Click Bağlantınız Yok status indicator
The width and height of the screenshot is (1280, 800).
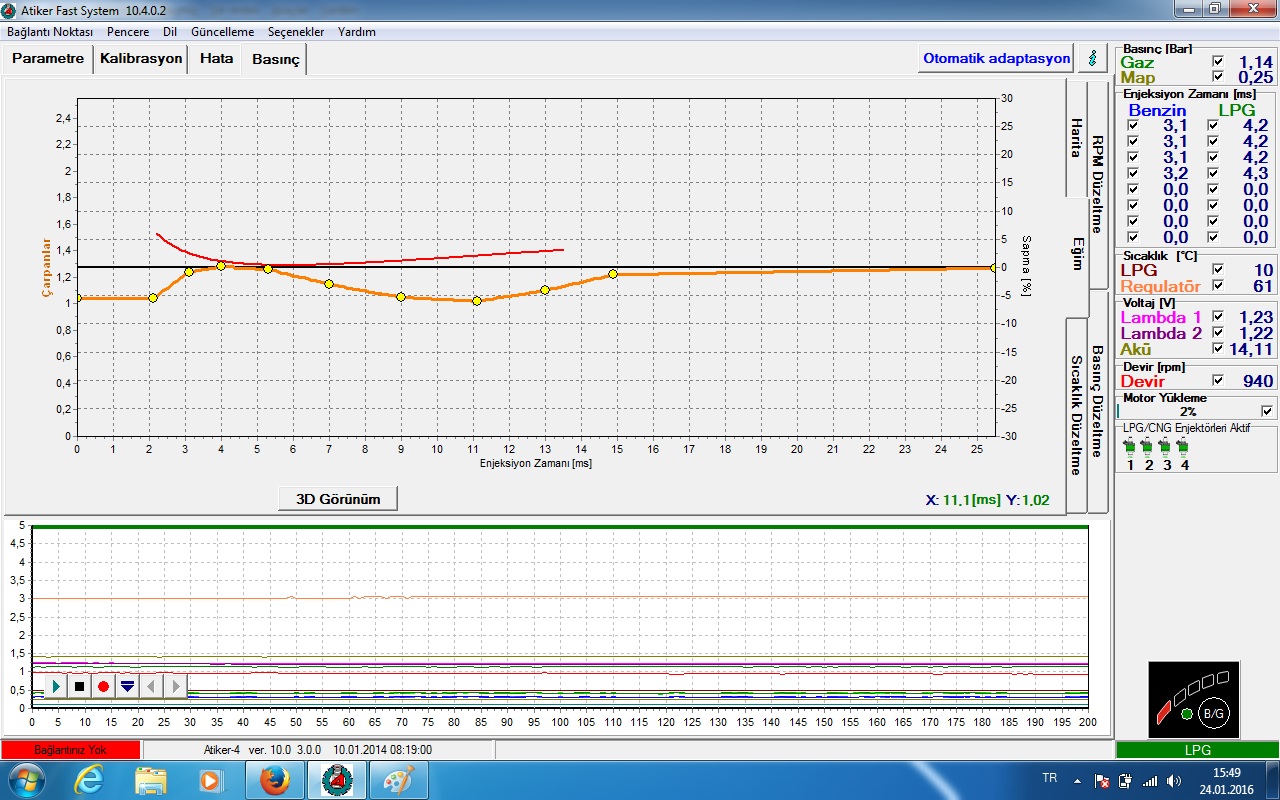pyautogui.click(x=70, y=750)
